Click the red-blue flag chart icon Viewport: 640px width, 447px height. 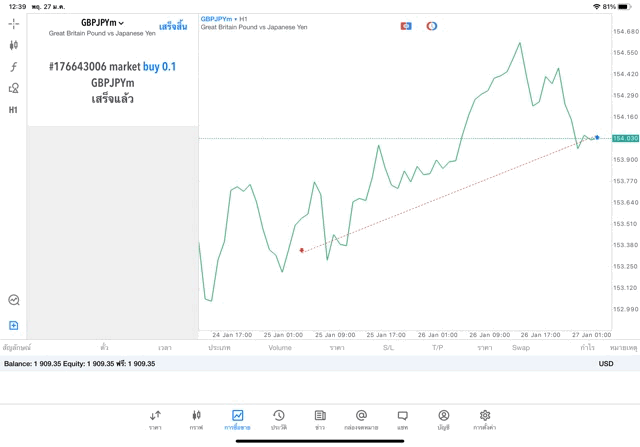pyautogui.click(x=406, y=26)
